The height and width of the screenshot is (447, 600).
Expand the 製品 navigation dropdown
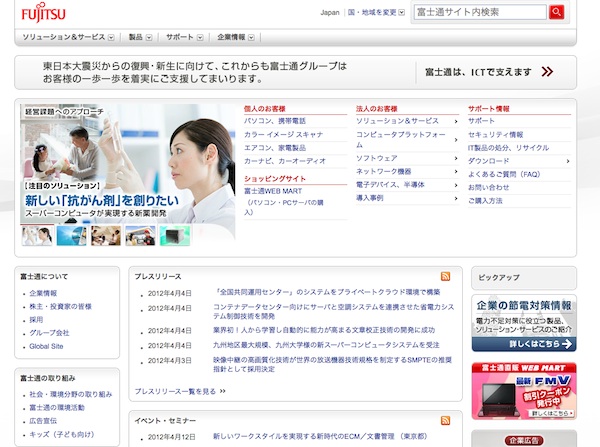(140, 37)
